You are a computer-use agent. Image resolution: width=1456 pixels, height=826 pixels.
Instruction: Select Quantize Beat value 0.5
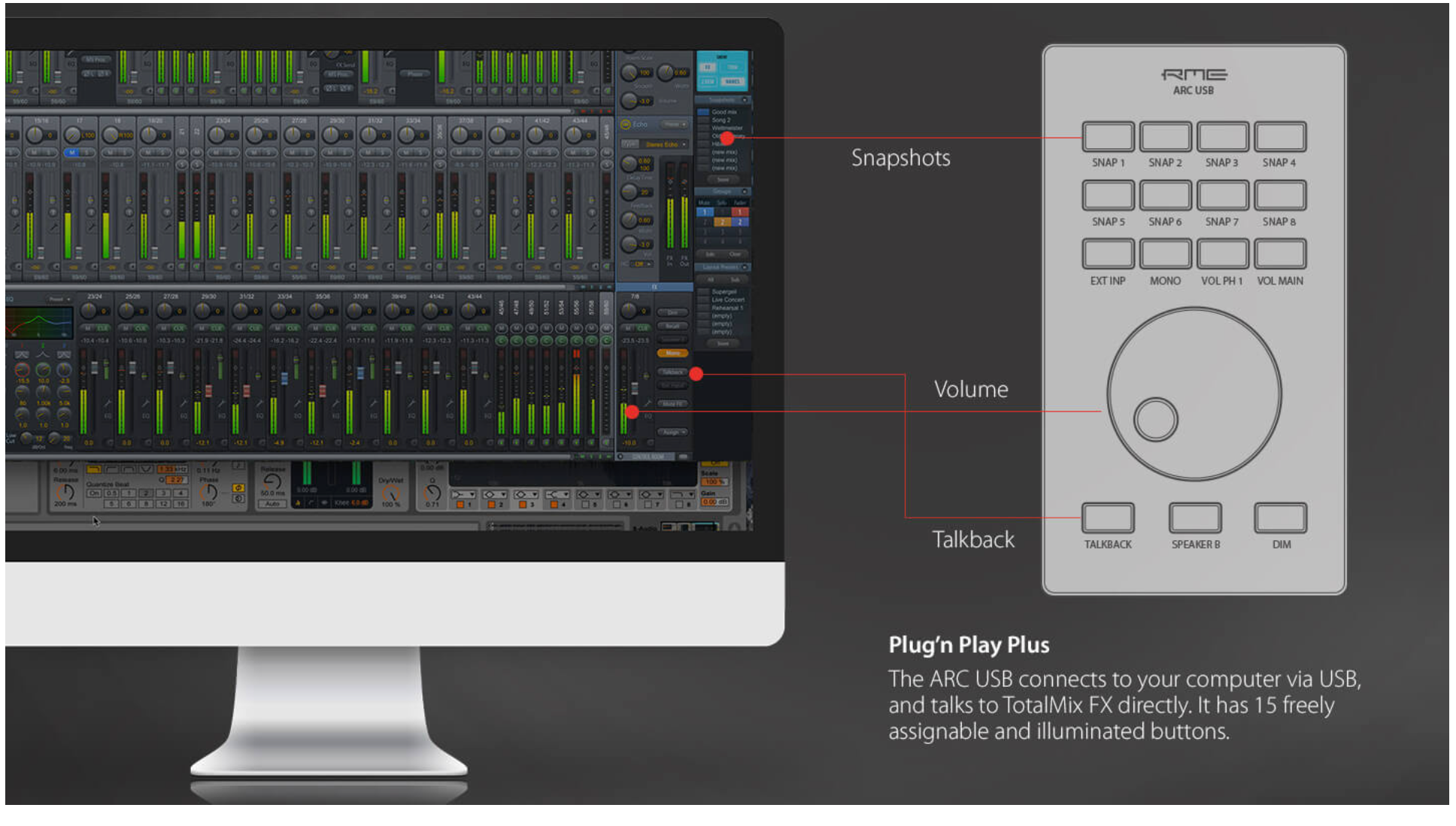[111, 493]
